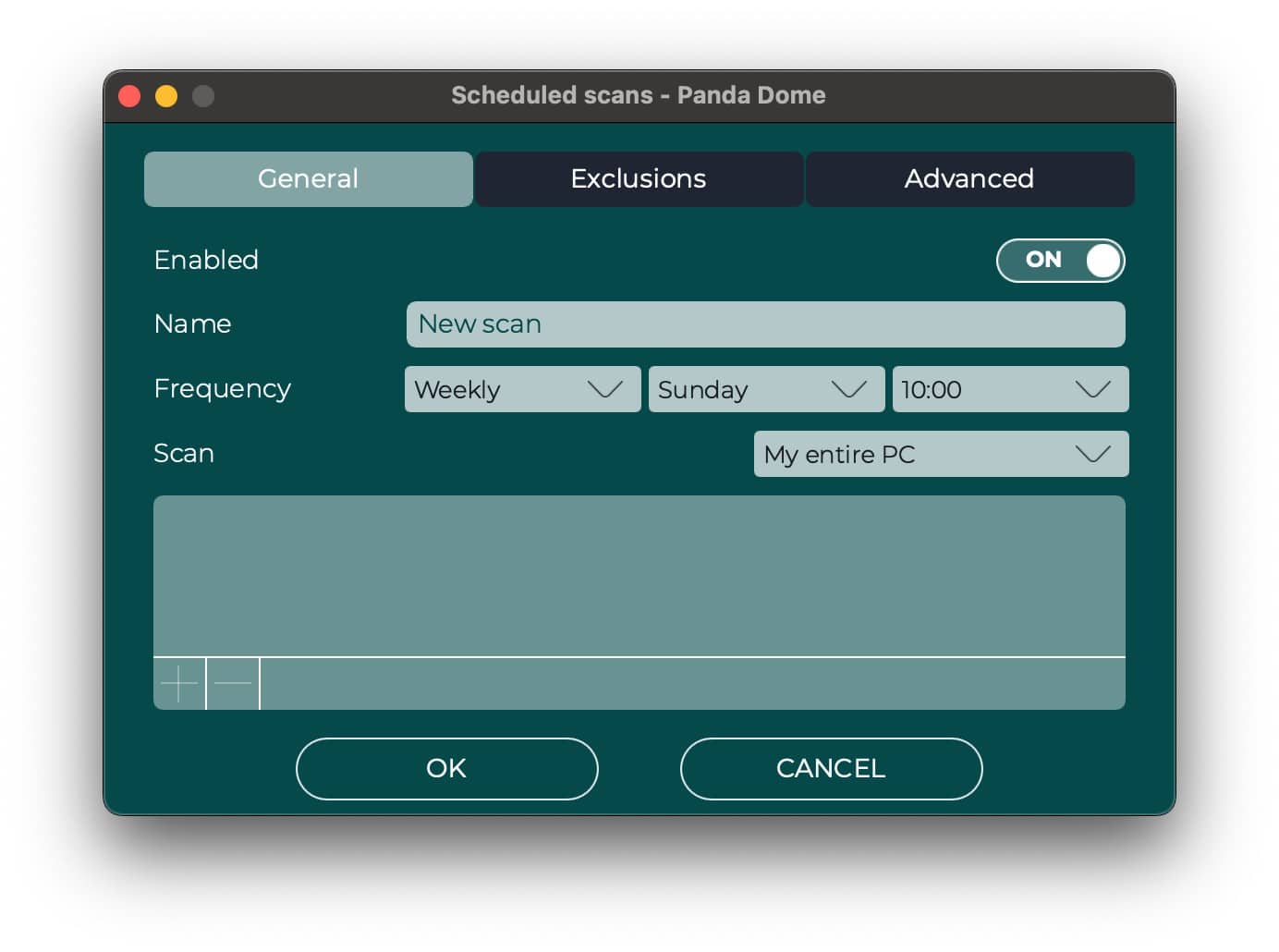Switch to the Exclusions tab
The height and width of the screenshot is (952, 1279).
click(x=639, y=179)
